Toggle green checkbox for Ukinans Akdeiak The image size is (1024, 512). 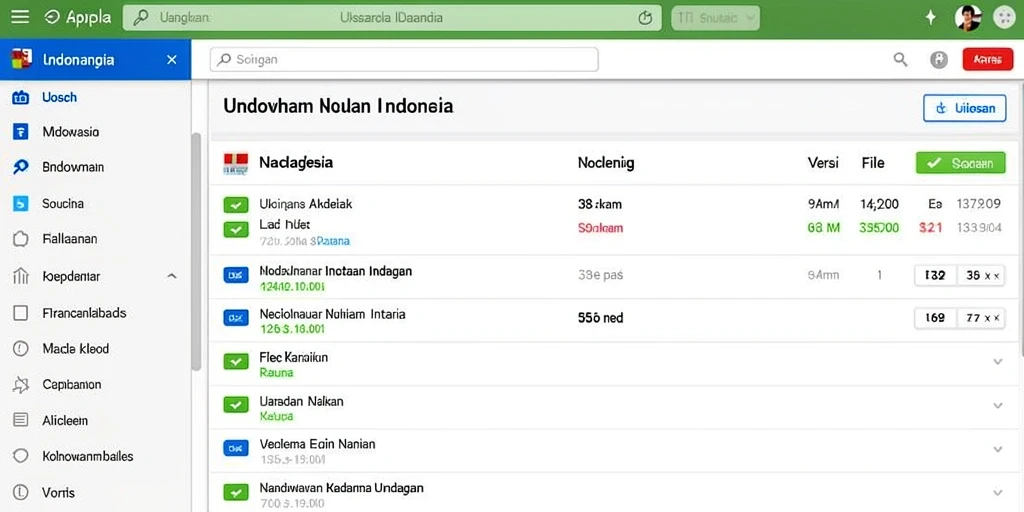pyautogui.click(x=236, y=205)
